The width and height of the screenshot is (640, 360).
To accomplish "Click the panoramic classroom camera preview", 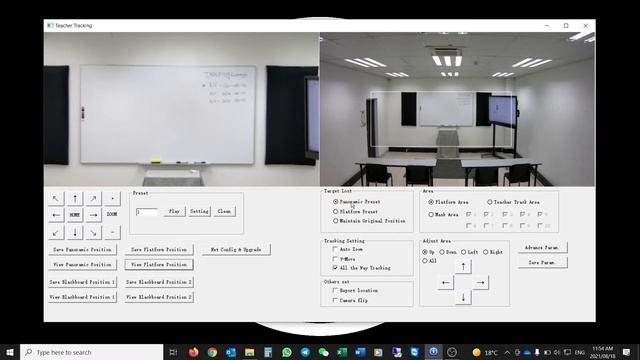I will 458,109.
